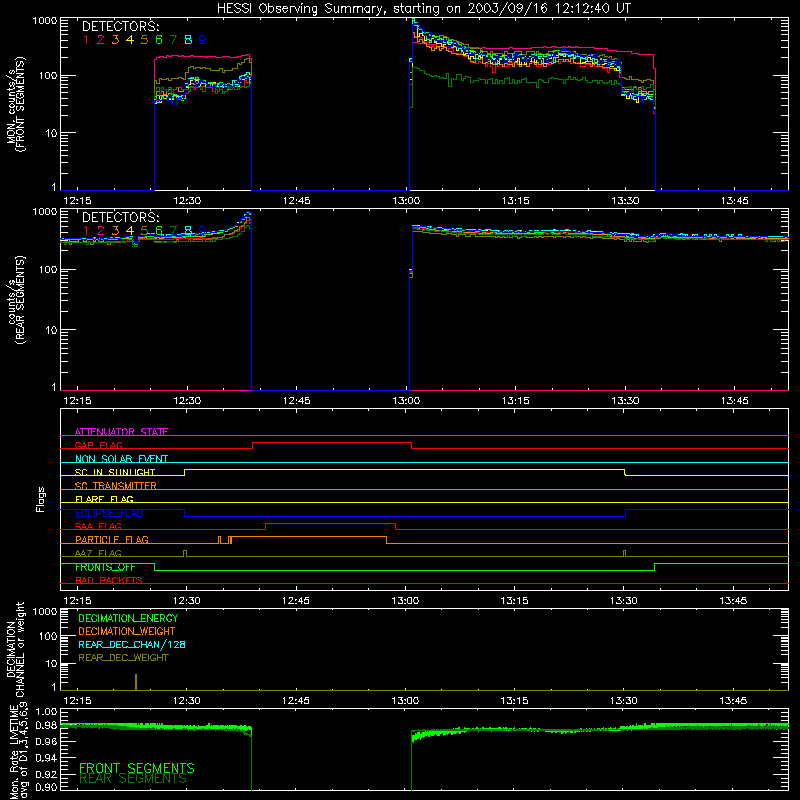The width and height of the screenshot is (800, 800).
Task: Select detector 6 in front segments legend
Action: 159,40
